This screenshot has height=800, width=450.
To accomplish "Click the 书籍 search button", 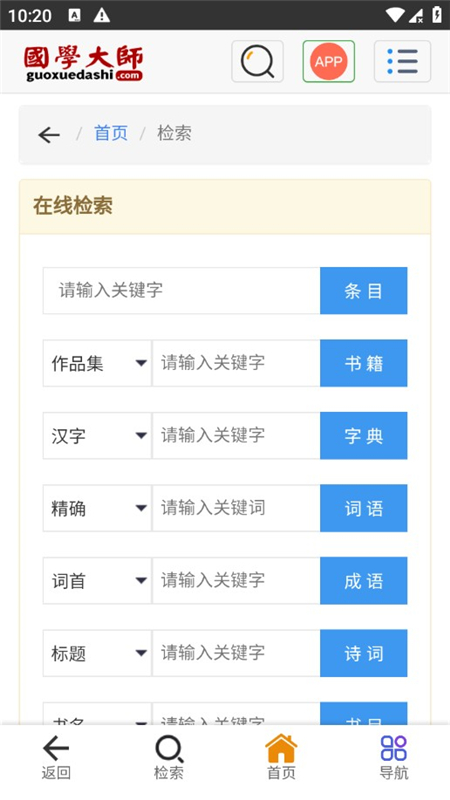I will click(364, 363).
